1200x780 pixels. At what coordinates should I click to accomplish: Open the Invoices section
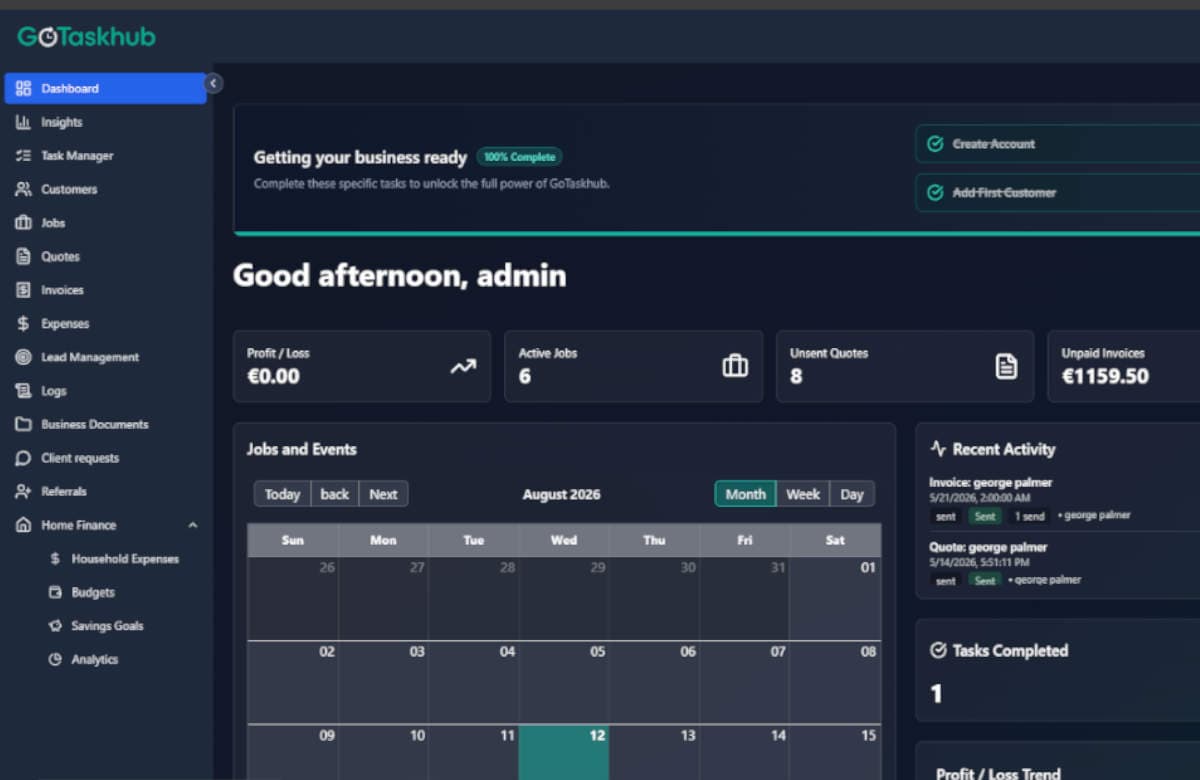coord(105,290)
